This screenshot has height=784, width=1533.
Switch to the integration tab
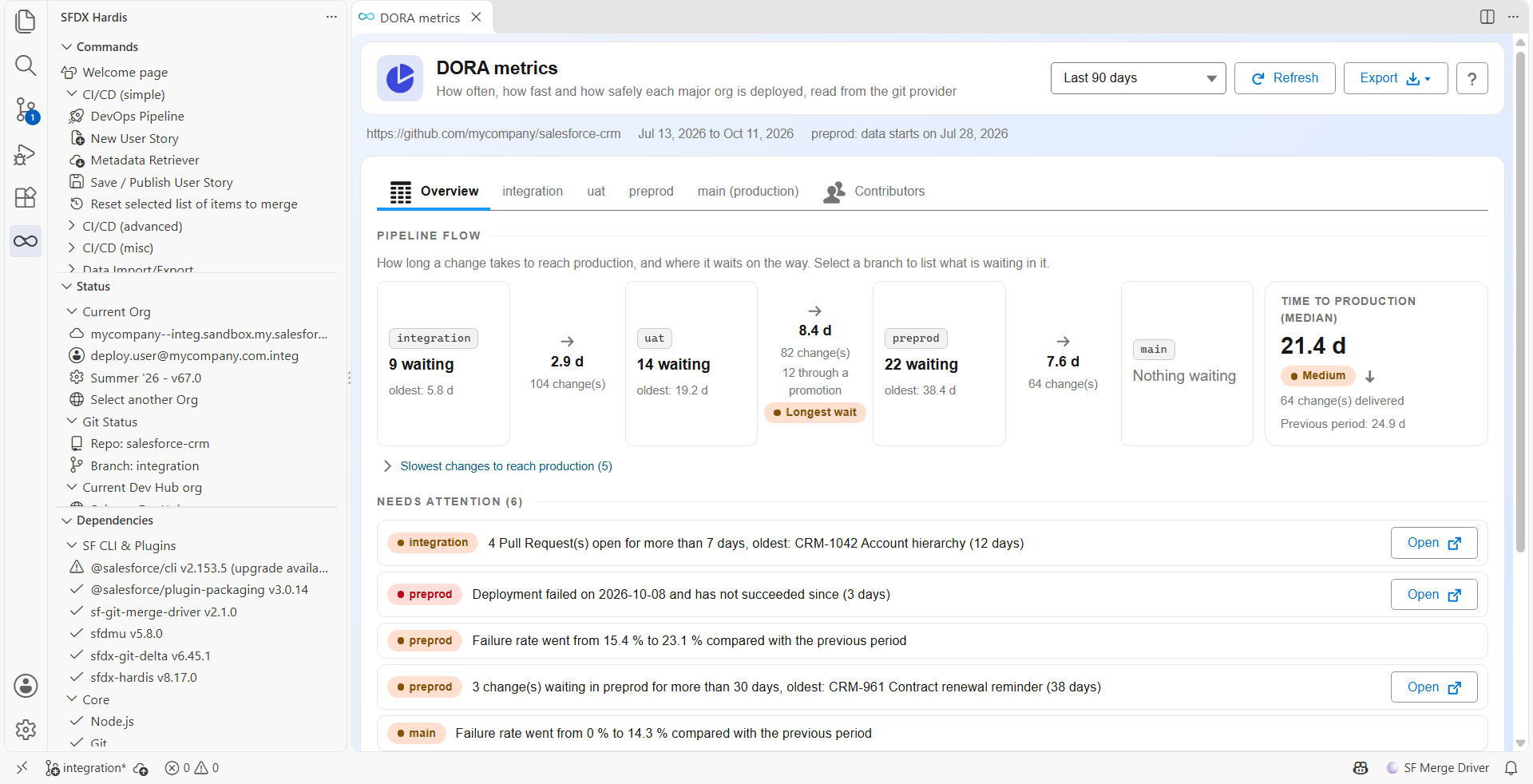(533, 192)
